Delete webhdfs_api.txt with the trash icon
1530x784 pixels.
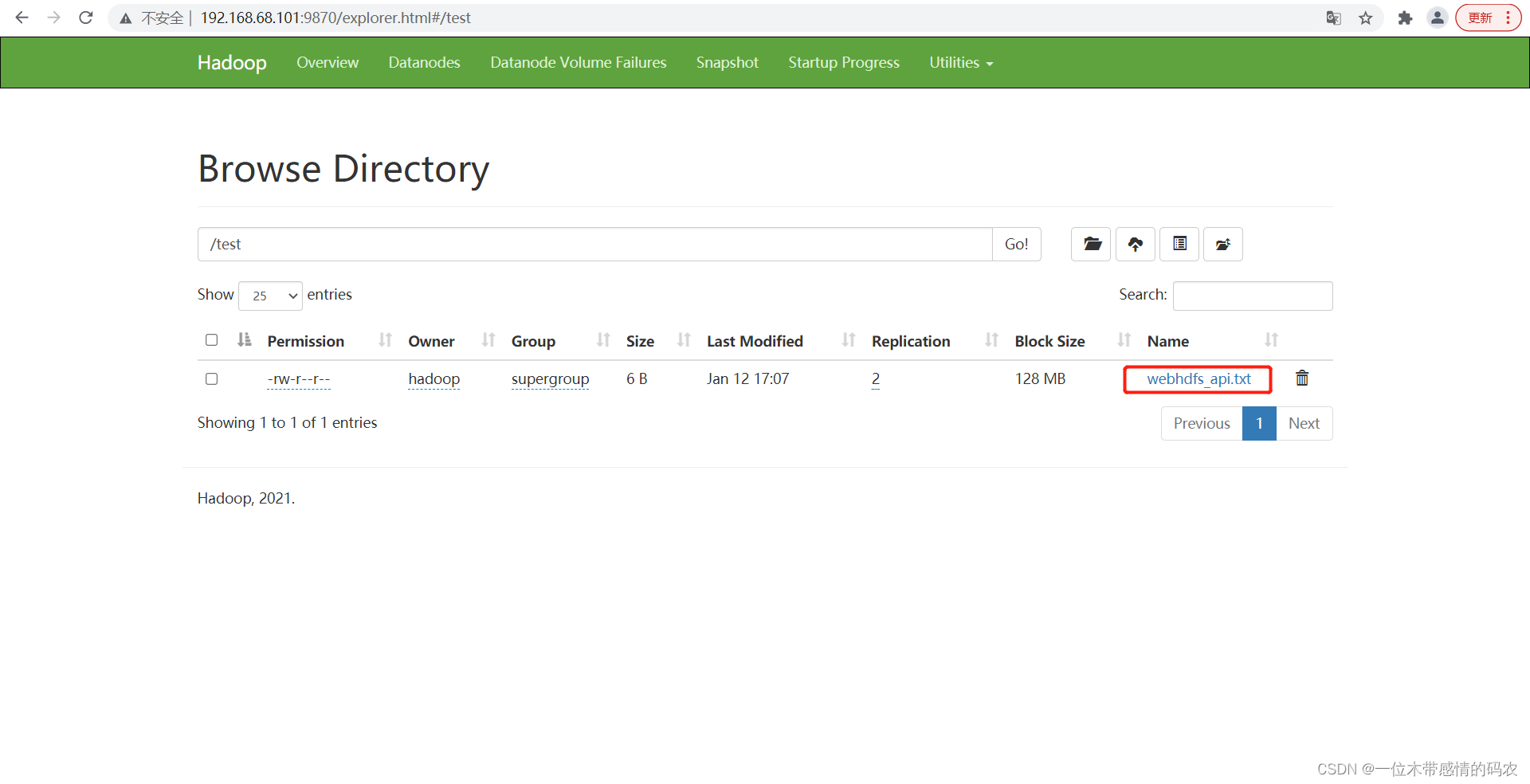pyautogui.click(x=1302, y=378)
